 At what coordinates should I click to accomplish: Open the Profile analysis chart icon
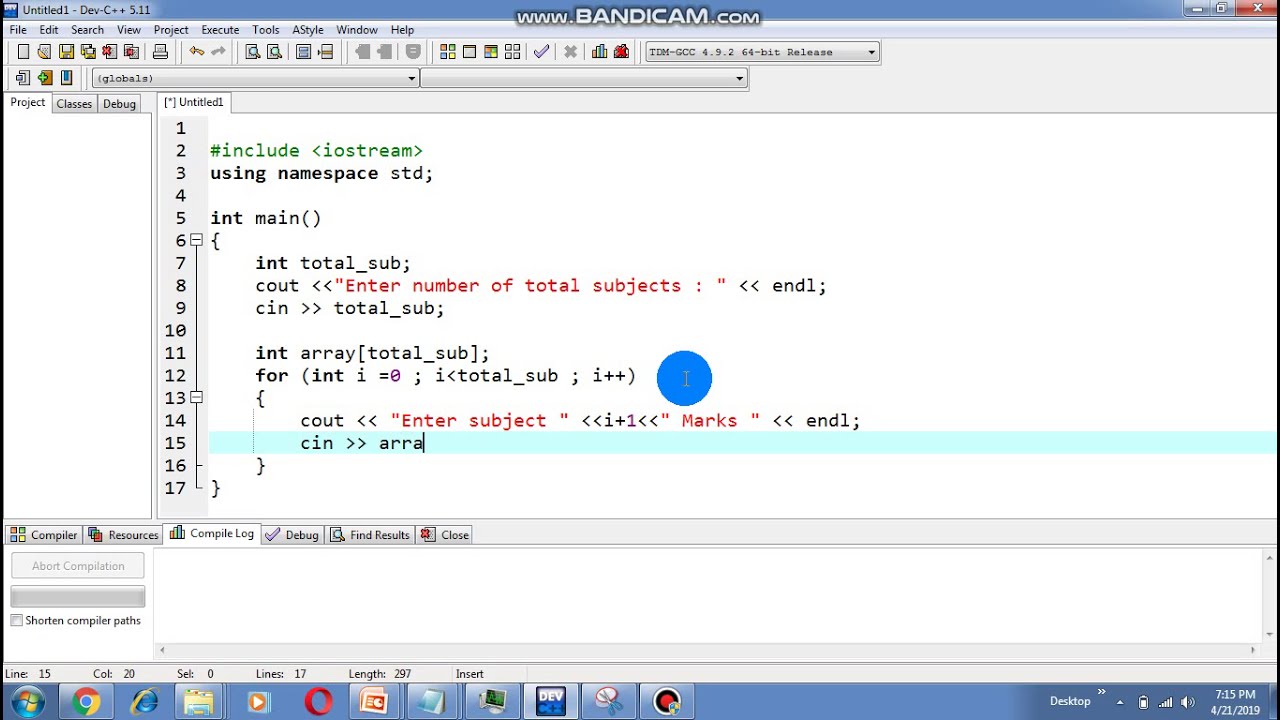(600, 52)
